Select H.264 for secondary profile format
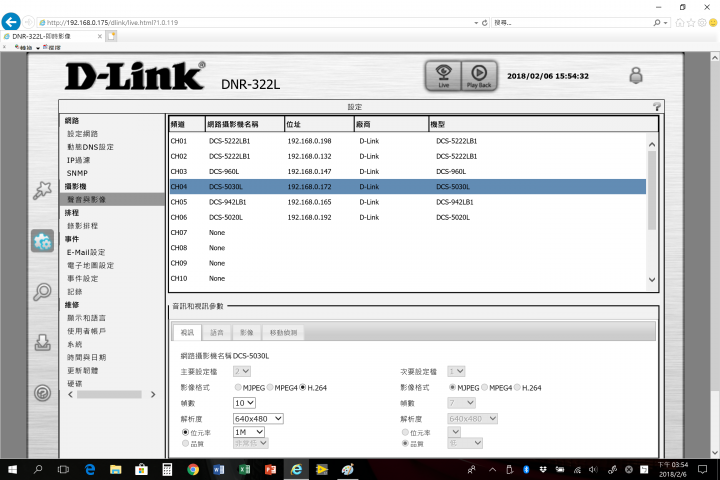720x480 pixels. (517, 387)
